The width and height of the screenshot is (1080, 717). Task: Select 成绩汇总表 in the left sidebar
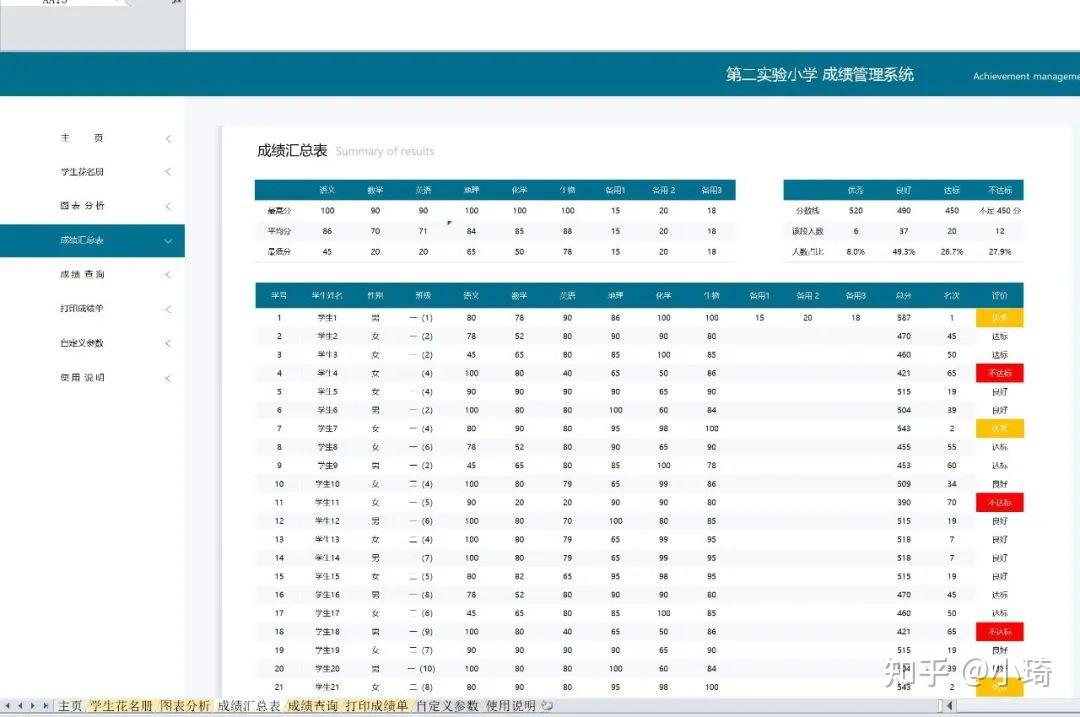(82, 240)
